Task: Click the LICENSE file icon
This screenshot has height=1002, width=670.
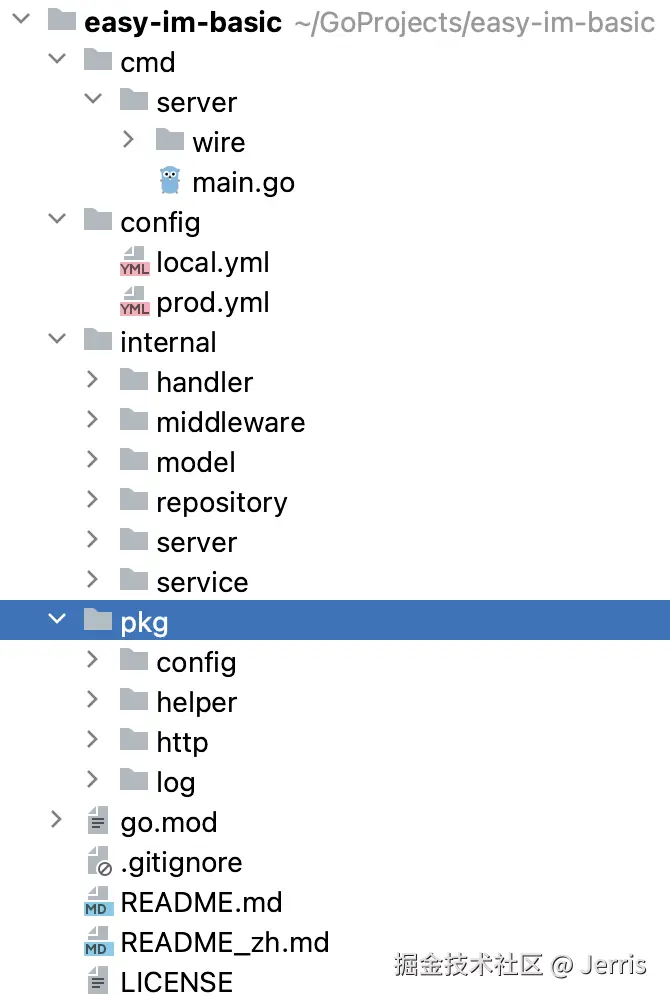Action: pos(98,982)
